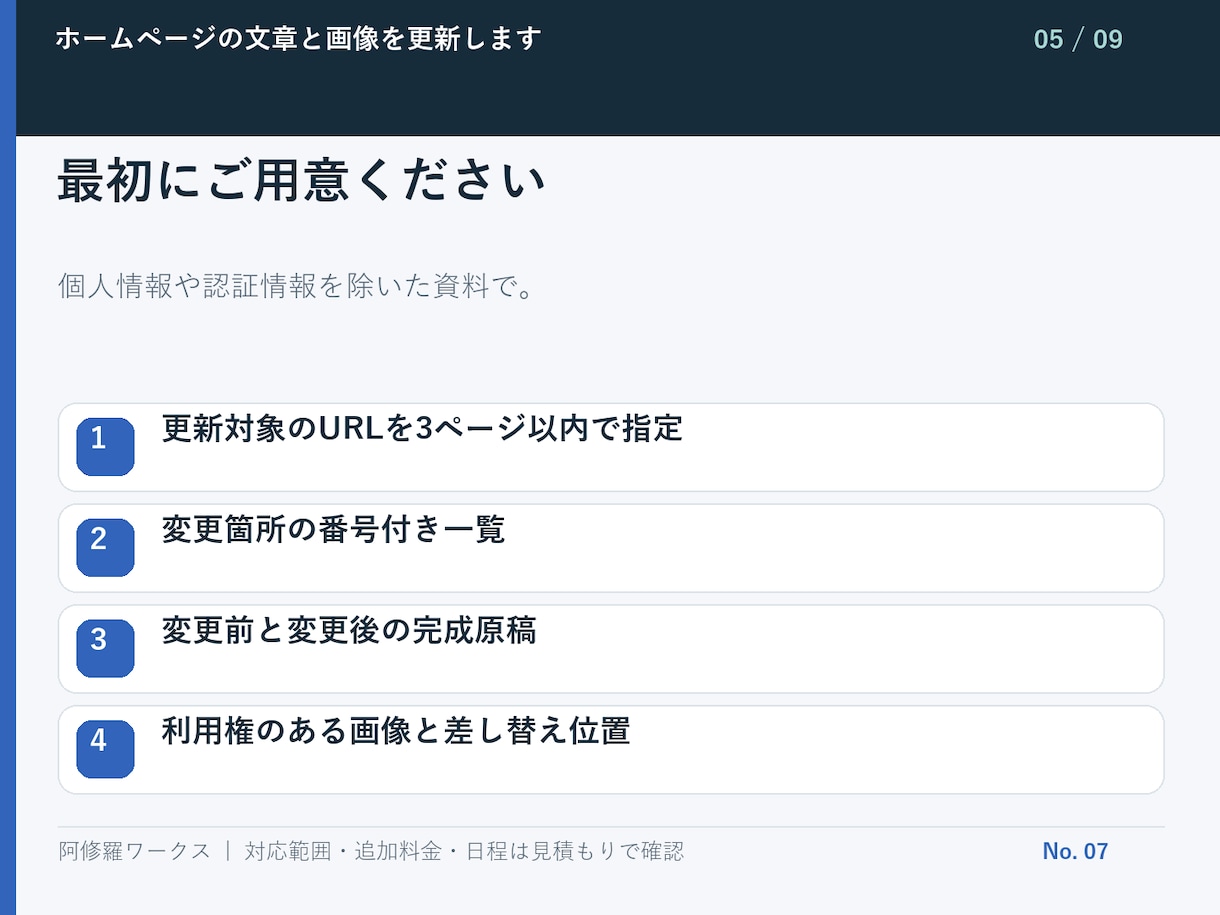This screenshot has height=915, width=1220.
Task: Click footer note starting with 阿修羅ワークス
Action: 371,851
